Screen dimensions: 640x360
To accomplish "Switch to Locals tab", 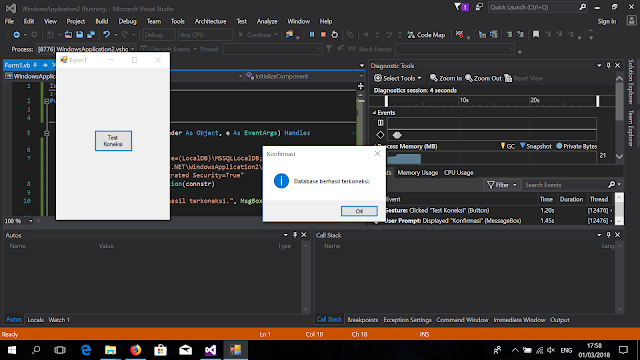I will point(36,320).
